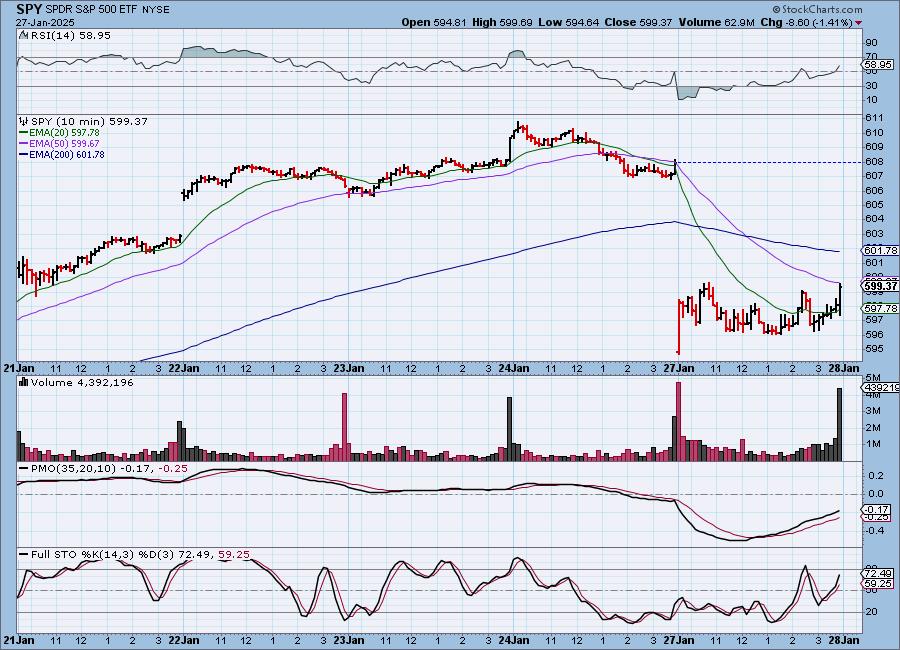Click the 0.2 level on the PMO axis
Screen dimensions: 900x650
[x=875, y=475]
